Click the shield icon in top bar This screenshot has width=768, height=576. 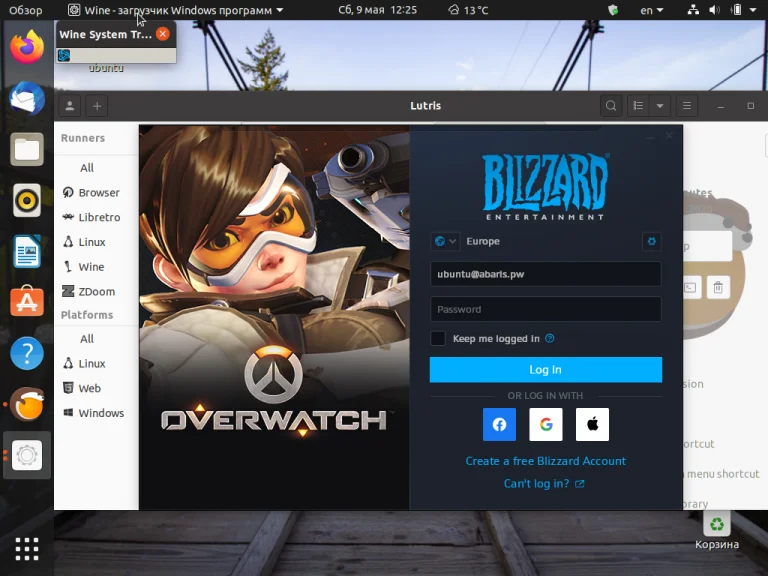tap(613, 10)
